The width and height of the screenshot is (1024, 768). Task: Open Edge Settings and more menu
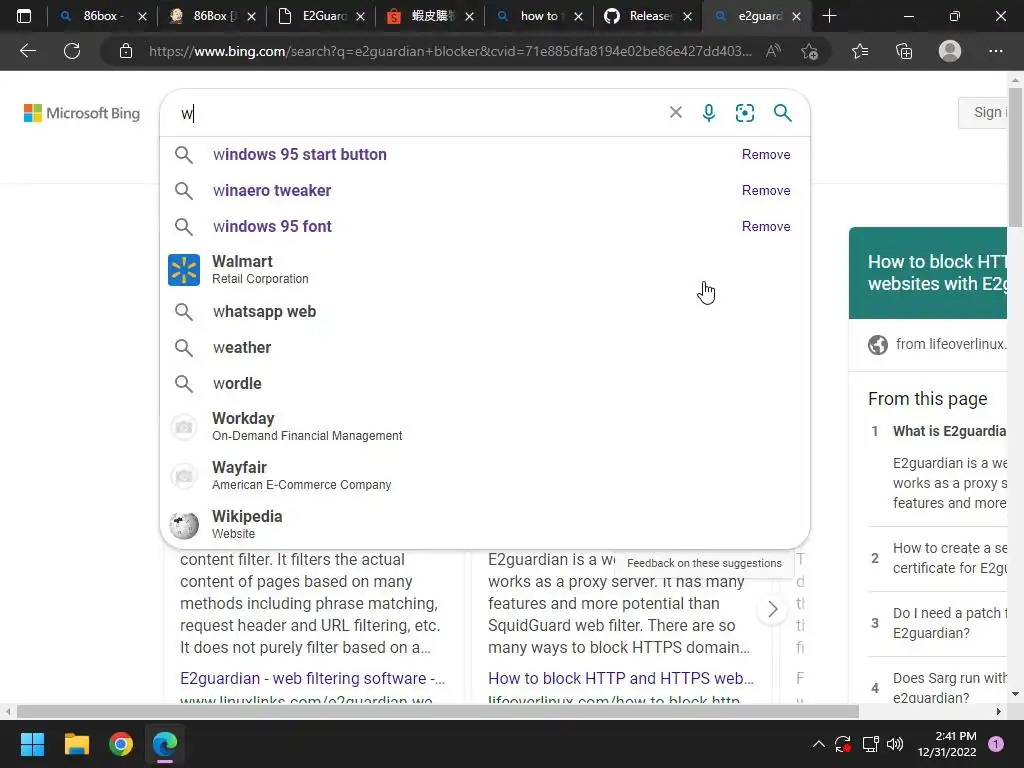coord(995,51)
